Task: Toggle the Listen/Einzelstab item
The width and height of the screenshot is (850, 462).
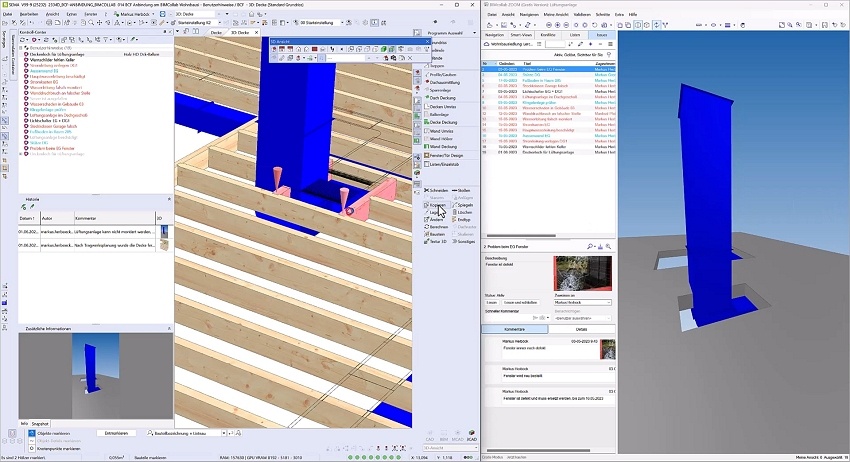Action: coord(443,164)
